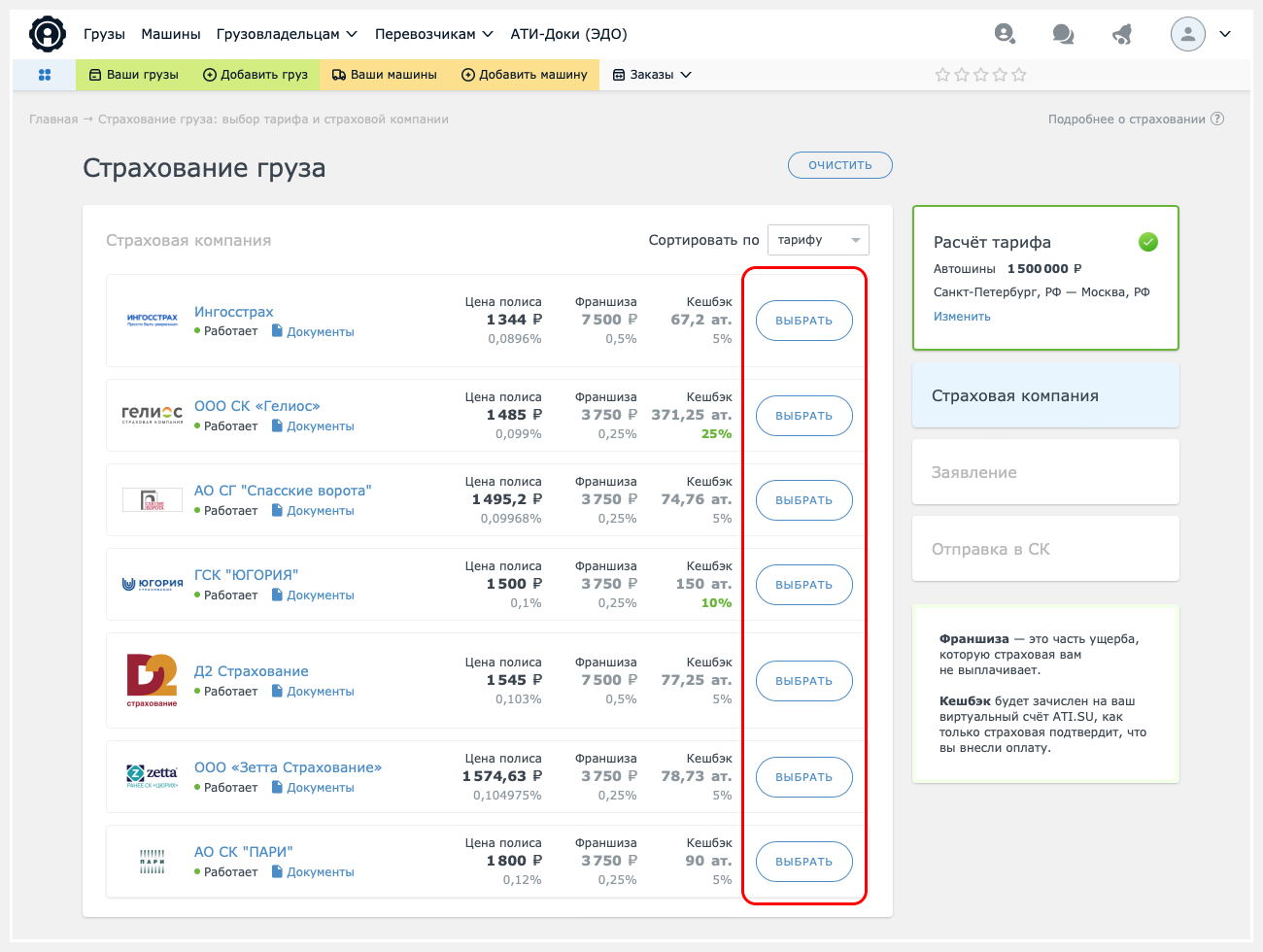Select Добавить груз in toolbar
1263x952 pixels.
point(255,75)
